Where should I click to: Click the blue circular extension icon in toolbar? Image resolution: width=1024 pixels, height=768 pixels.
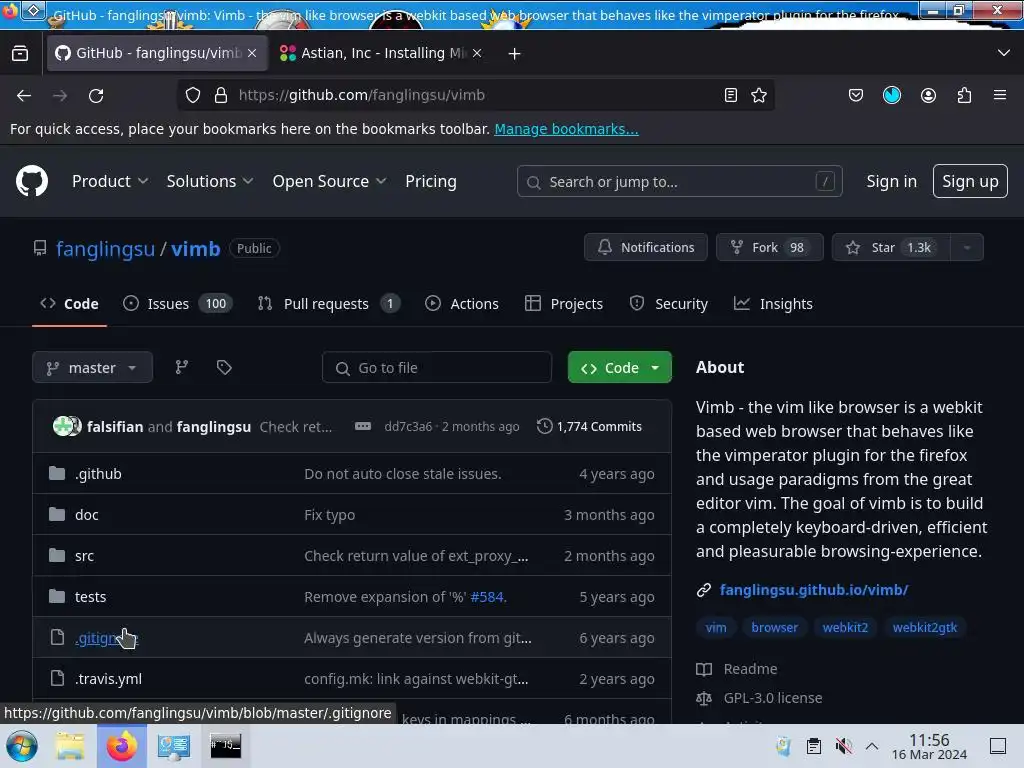892,95
